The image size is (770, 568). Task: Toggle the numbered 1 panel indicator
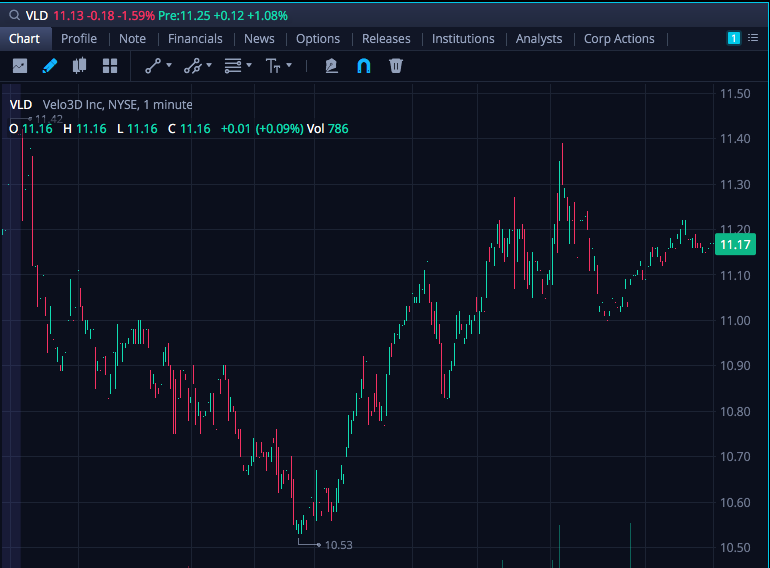[x=734, y=38]
